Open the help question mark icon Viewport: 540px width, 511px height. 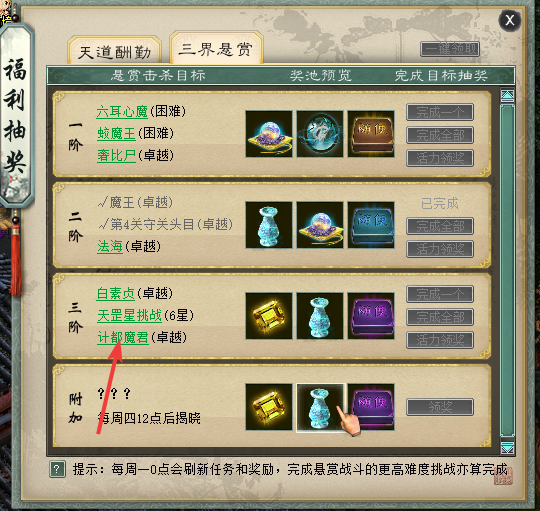click(58, 469)
